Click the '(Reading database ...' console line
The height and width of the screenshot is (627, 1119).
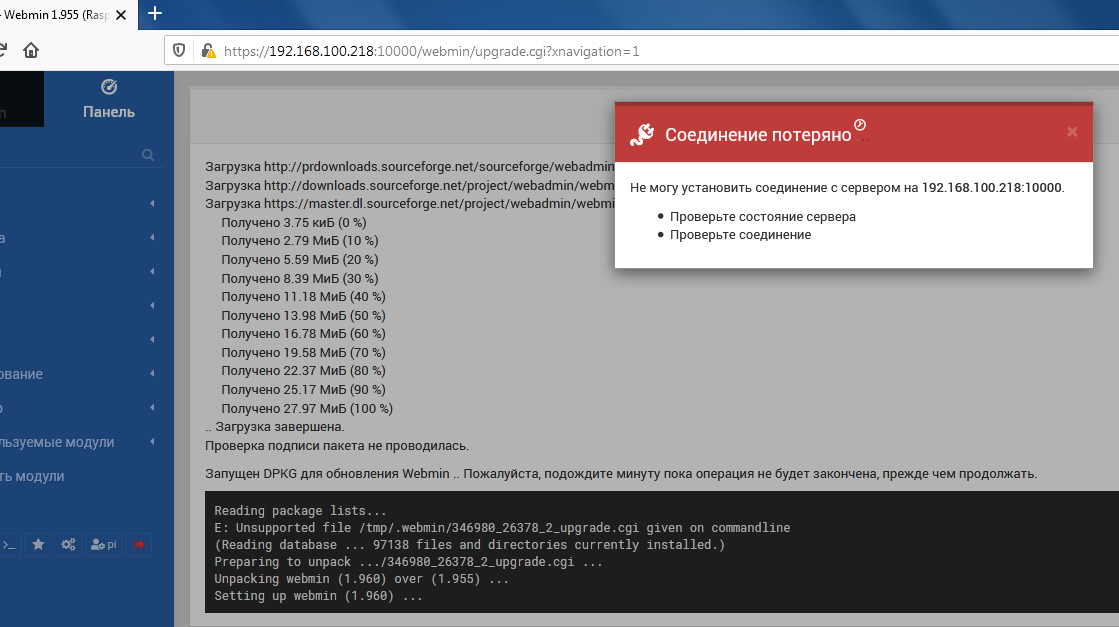coord(470,545)
